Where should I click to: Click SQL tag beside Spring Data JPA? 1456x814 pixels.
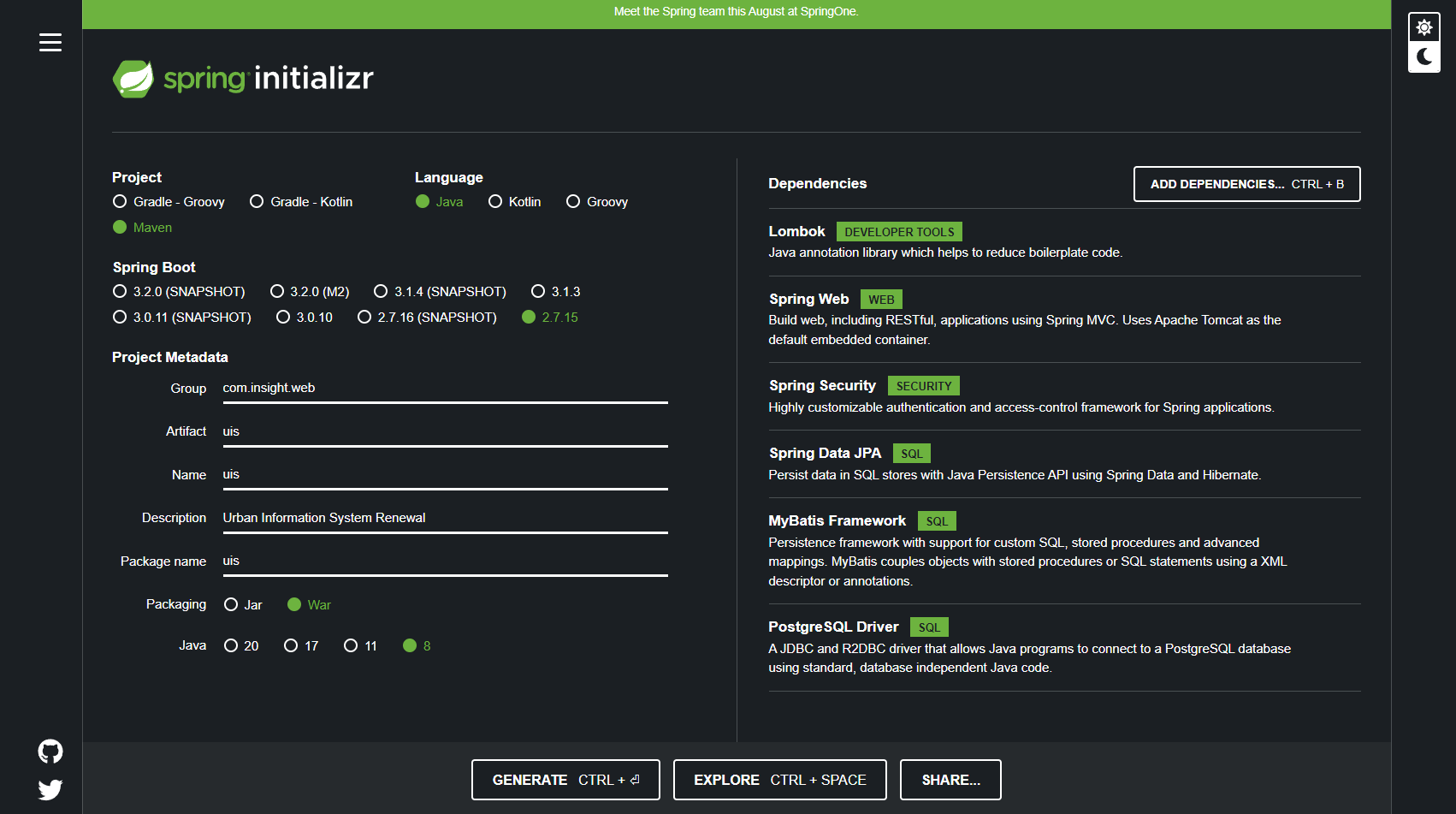tap(912, 454)
